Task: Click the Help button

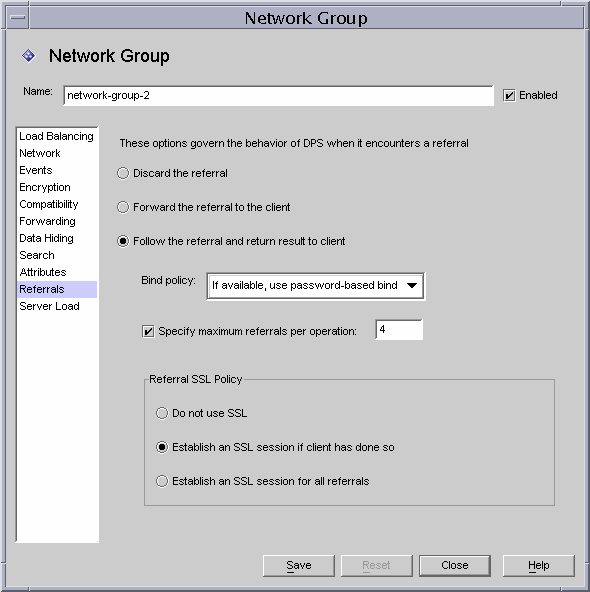Action: point(539,566)
